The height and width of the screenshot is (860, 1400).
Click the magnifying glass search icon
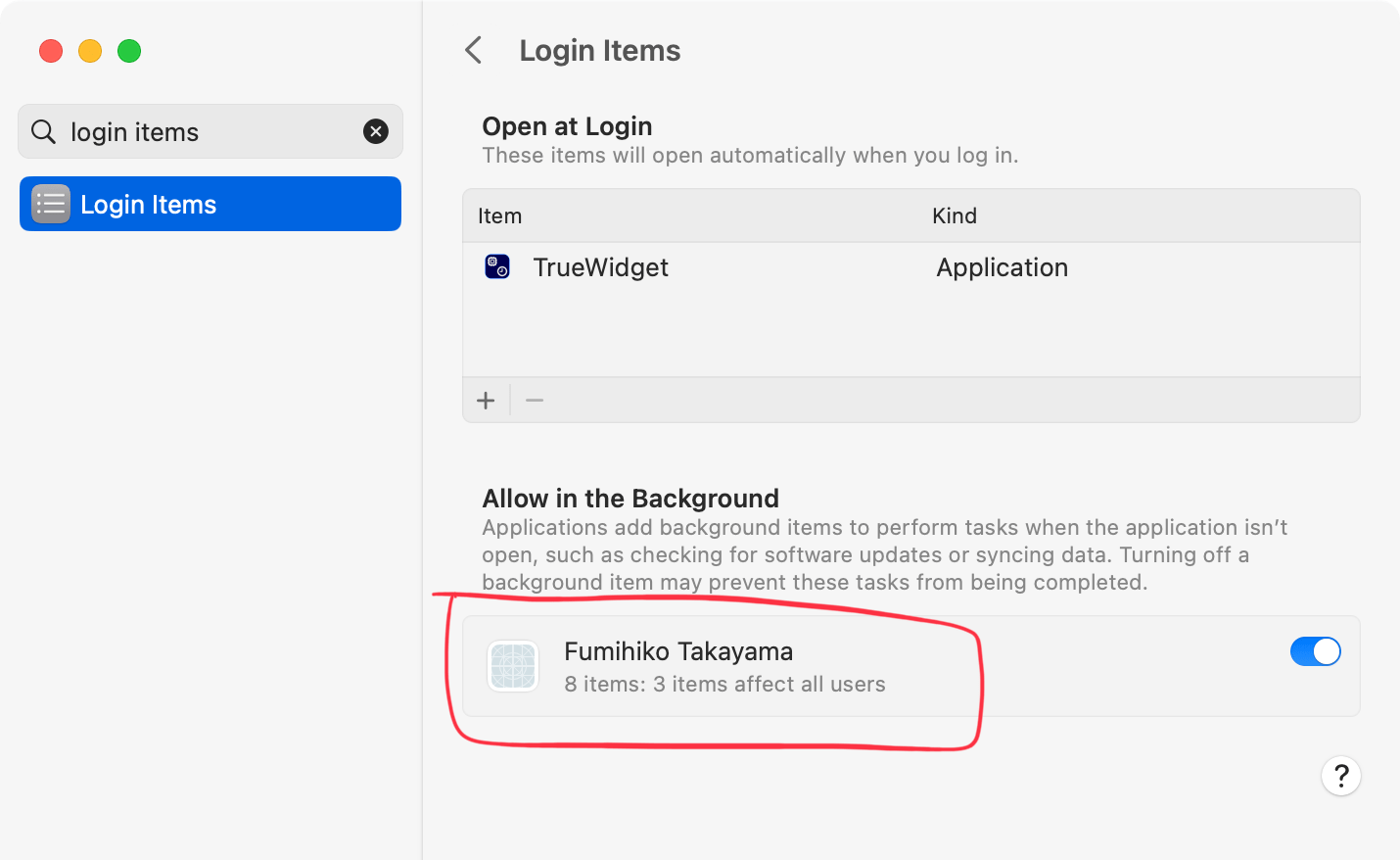43,131
